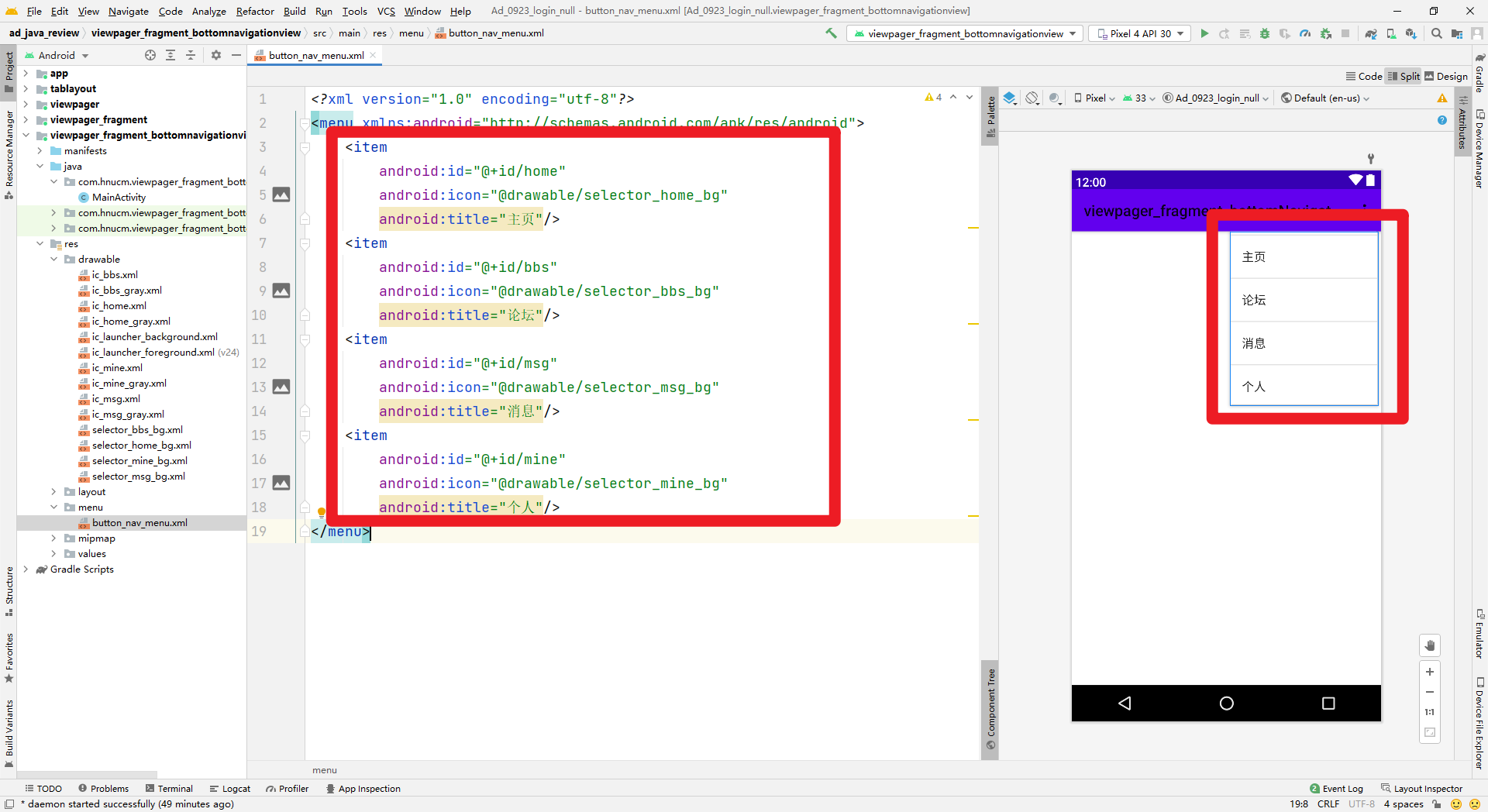Toggle the Palette side panel
The width and height of the screenshot is (1488, 812).
(990, 116)
